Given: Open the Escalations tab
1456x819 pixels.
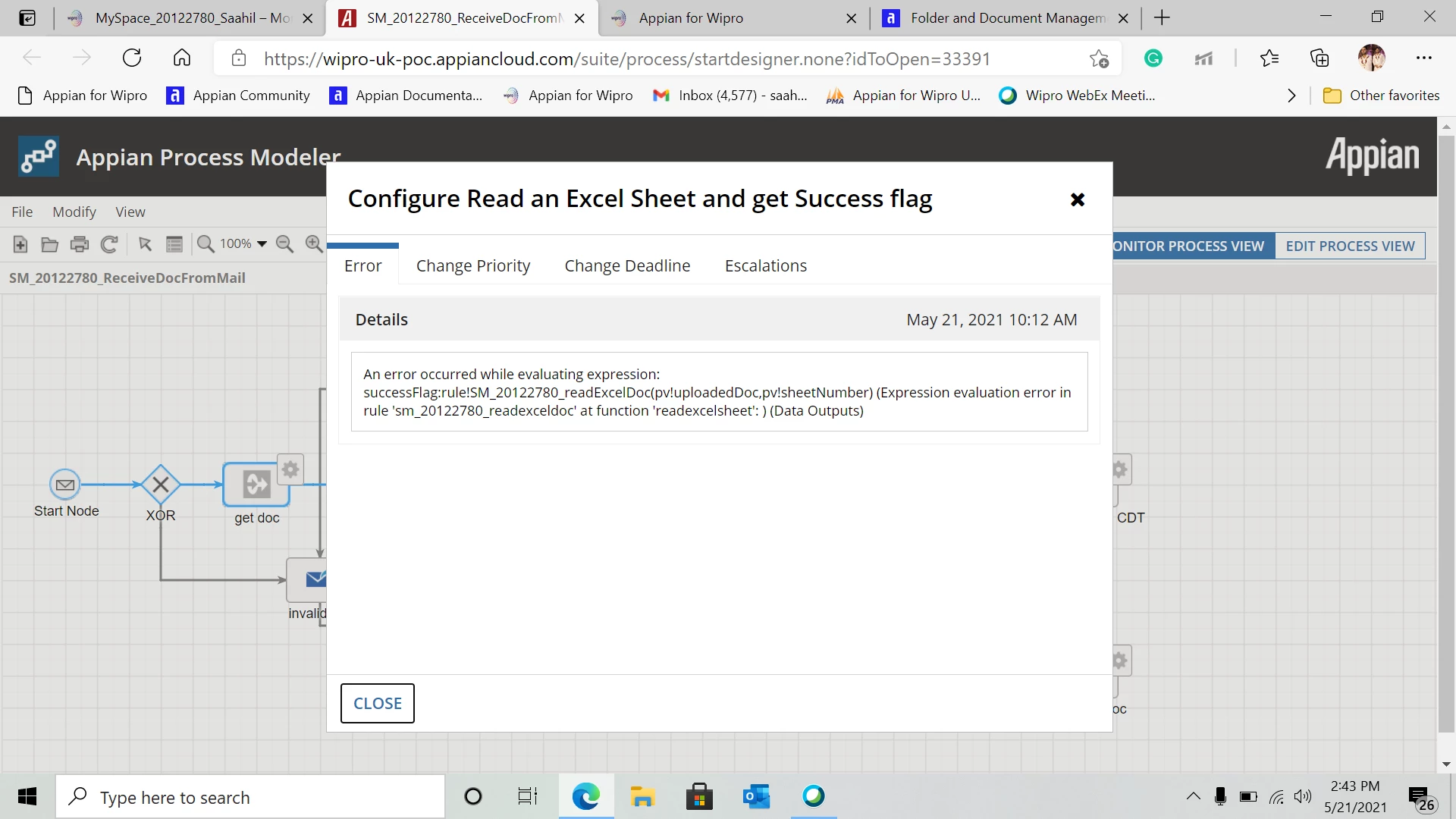Looking at the screenshot, I should click(766, 266).
